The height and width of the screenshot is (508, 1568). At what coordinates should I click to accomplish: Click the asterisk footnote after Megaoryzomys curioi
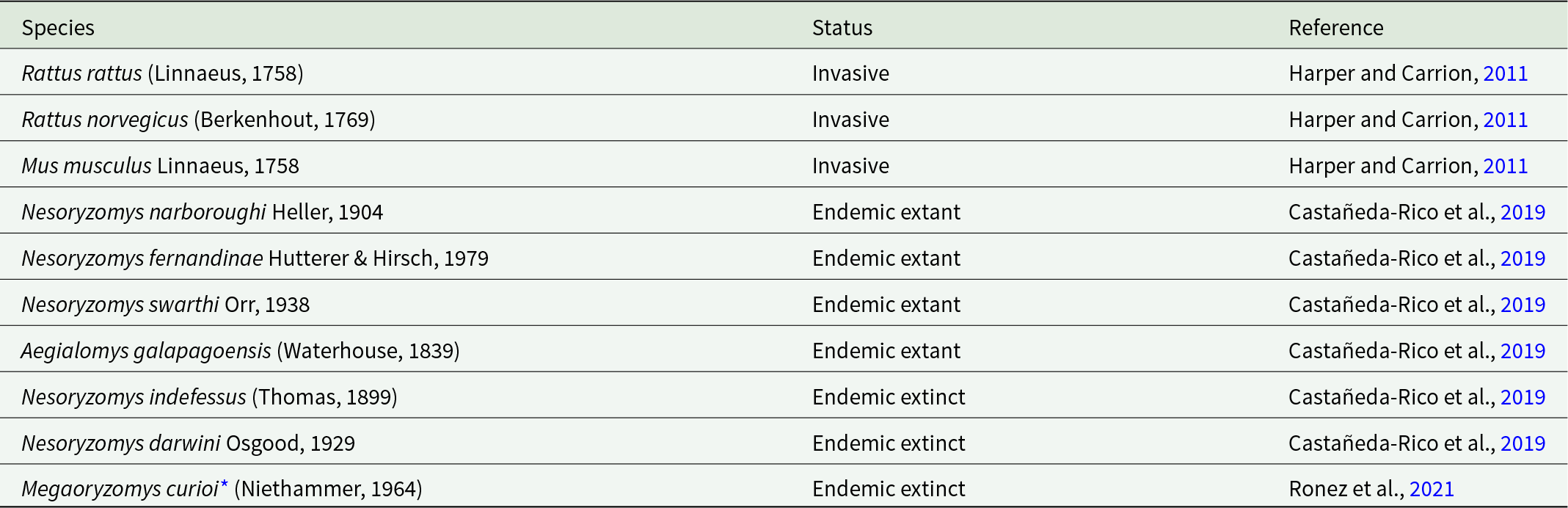click(225, 485)
